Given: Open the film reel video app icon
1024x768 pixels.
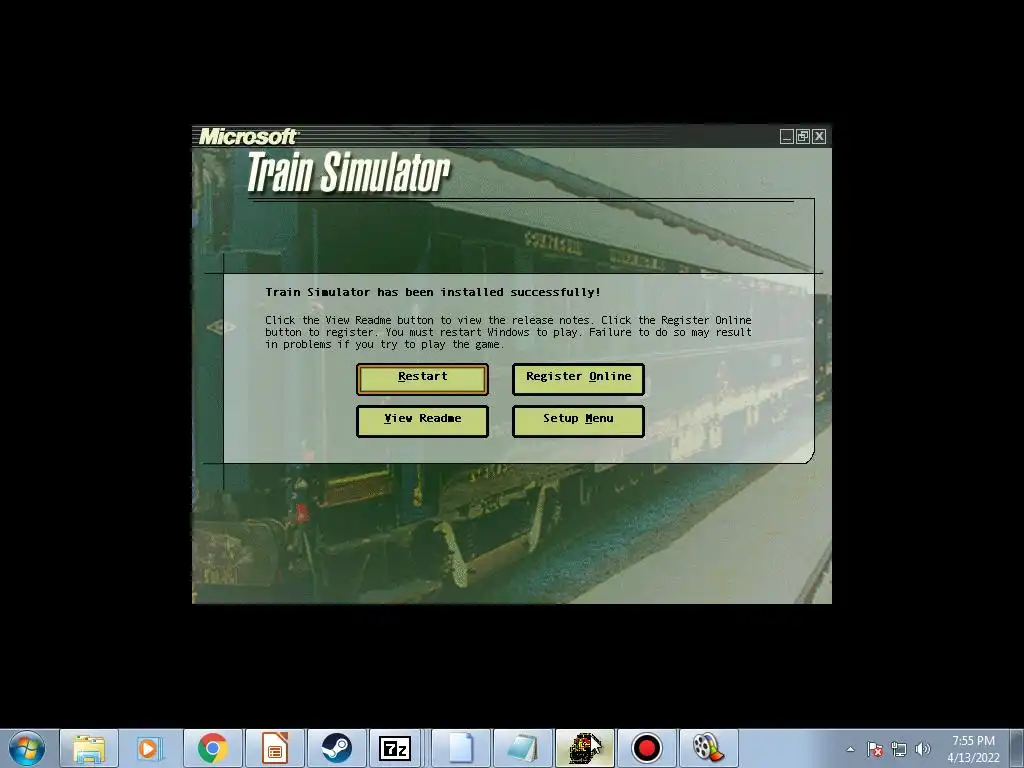Looking at the screenshot, I should point(709,748).
